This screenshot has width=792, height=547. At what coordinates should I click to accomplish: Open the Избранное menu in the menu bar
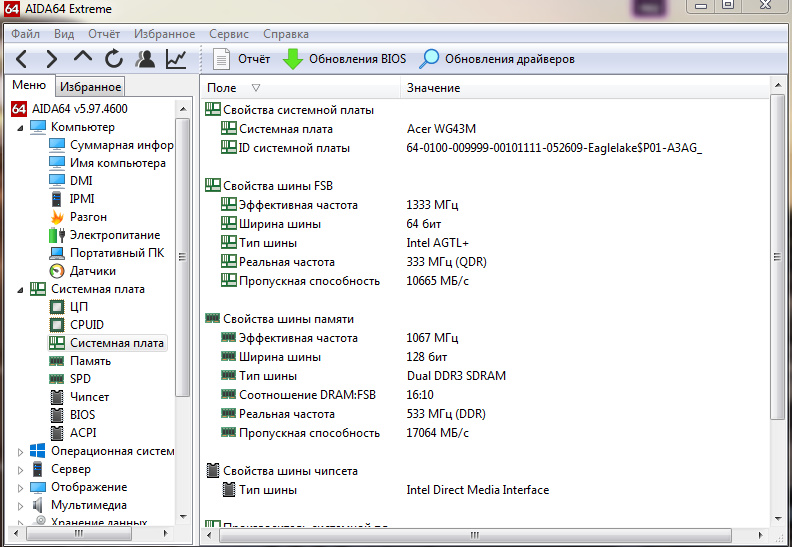pos(165,34)
